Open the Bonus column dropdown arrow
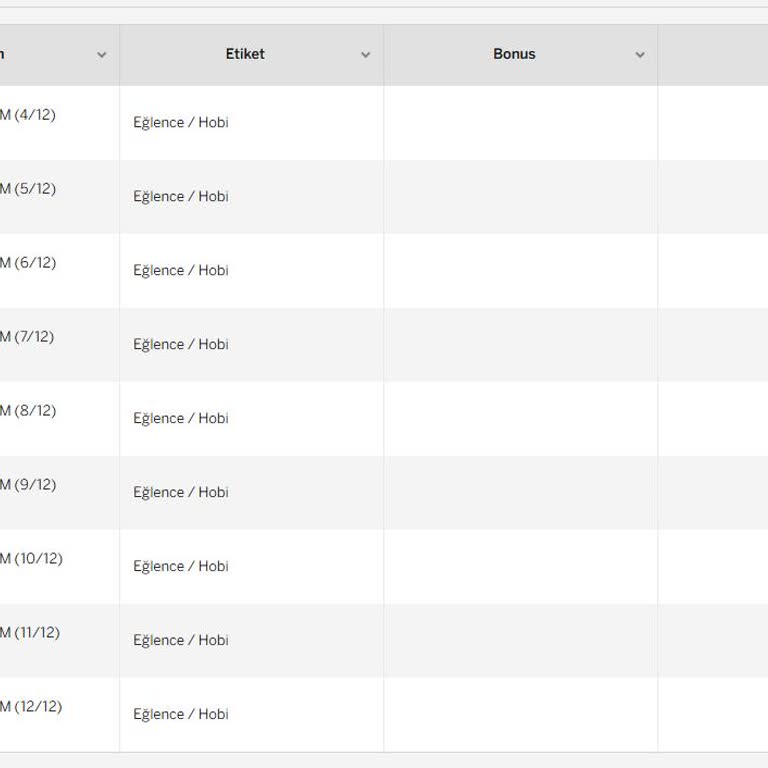This screenshot has height=768, width=768. [x=640, y=55]
